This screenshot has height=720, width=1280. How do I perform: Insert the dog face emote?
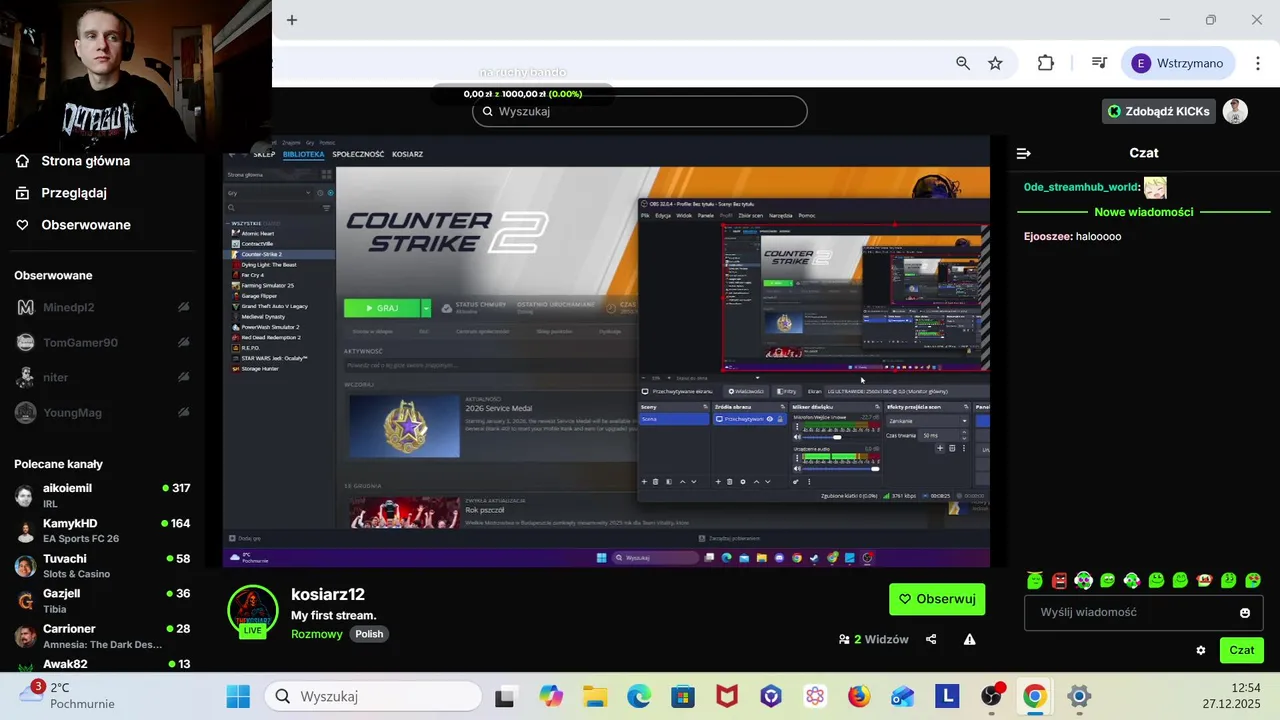(x=1204, y=580)
